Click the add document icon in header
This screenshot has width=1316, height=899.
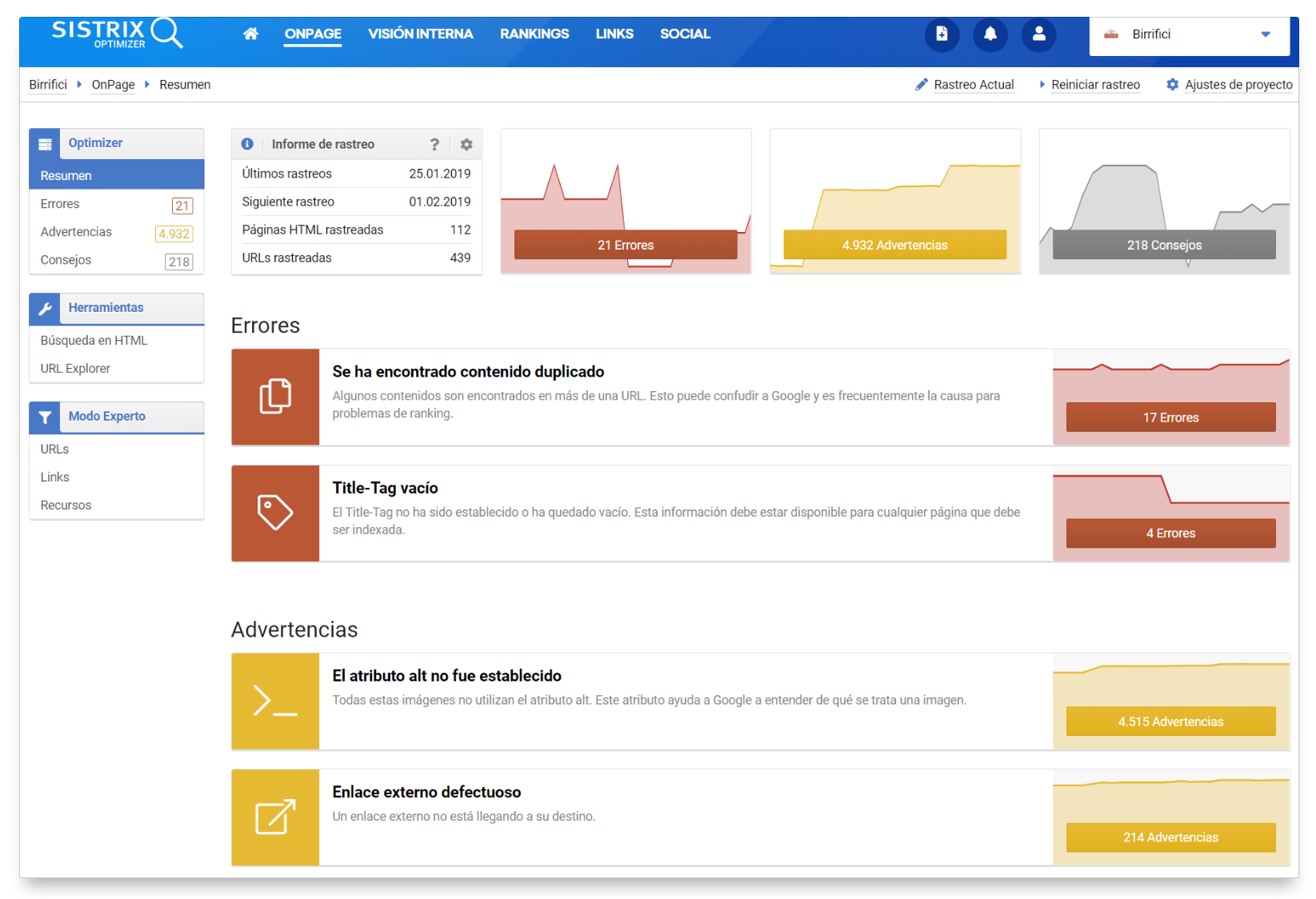tap(942, 34)
